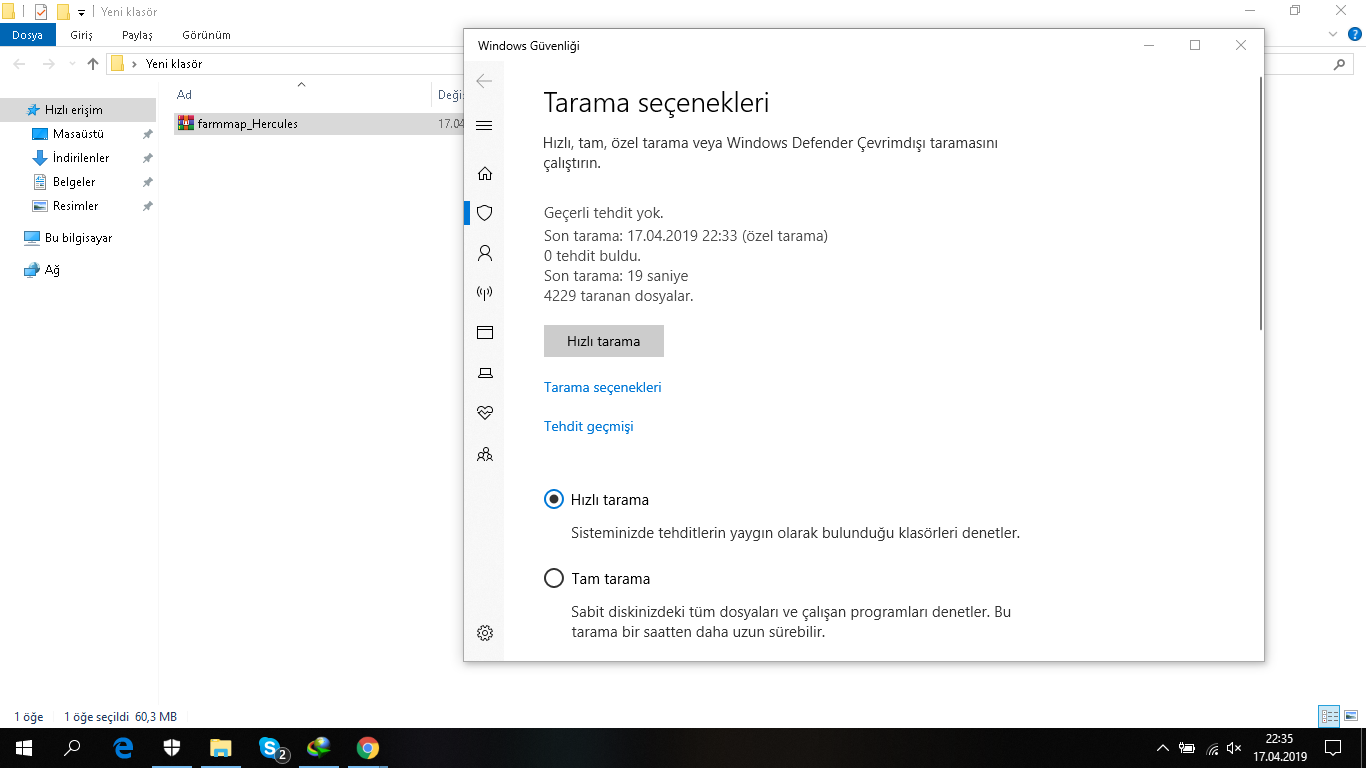Open app and browser control window icon
This screenshot has width=1366, height=768.
point(485,333)
